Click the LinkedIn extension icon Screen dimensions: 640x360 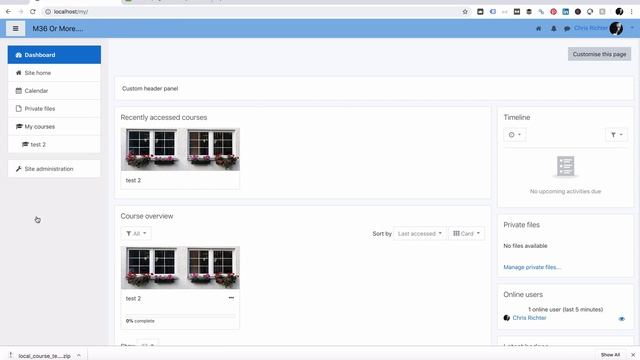(x=565, y=11)
